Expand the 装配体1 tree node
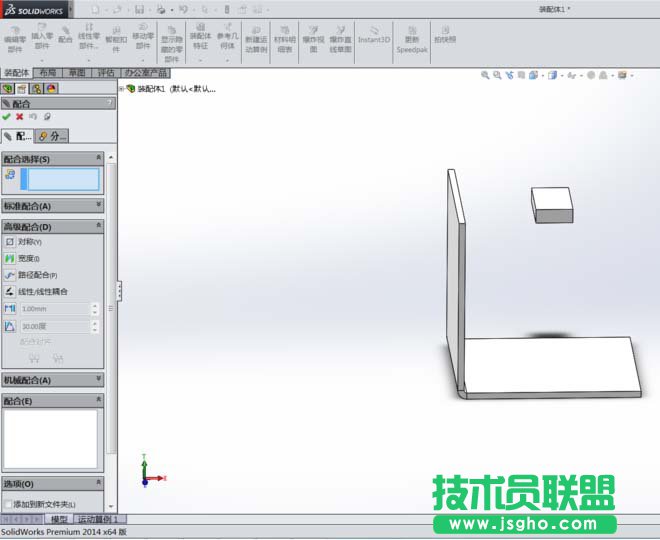Image resolution: width=660 pixels, height=540 pixels. tap(121, 89)
